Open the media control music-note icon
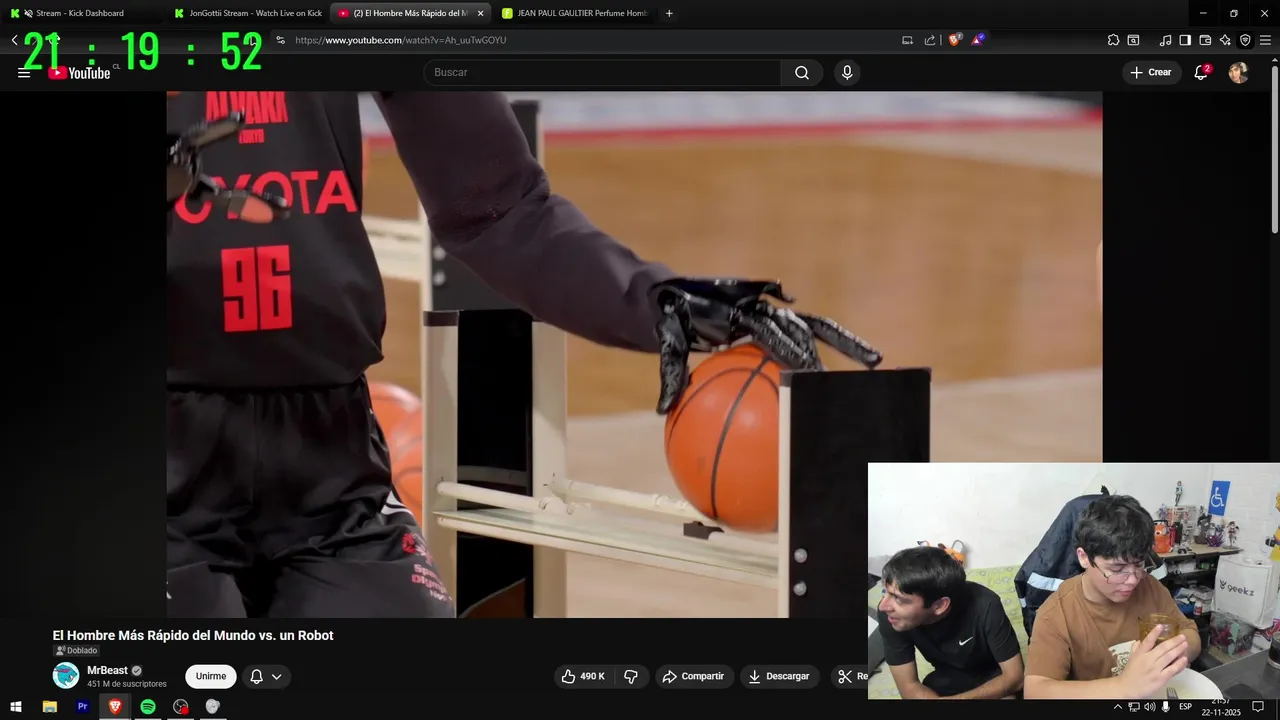Viewport: 1280px width, 720px height. point(1165,40)
